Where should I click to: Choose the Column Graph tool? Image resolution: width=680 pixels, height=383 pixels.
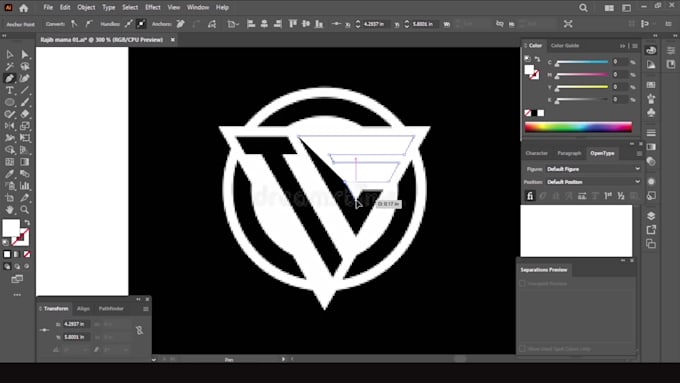click(x=25, y=186)
